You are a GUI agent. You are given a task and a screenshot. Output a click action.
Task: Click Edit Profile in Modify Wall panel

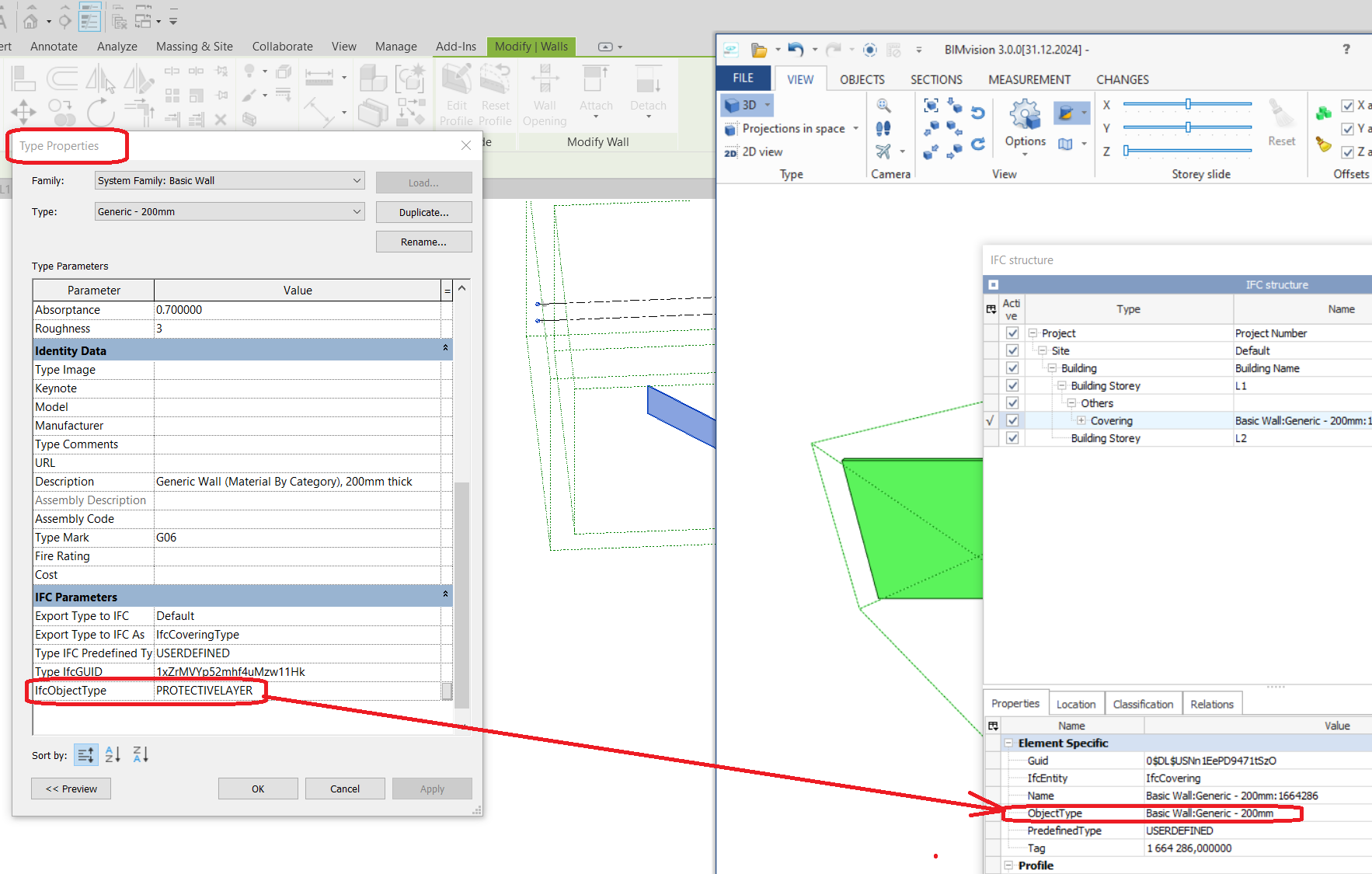(x=457, y=92)
